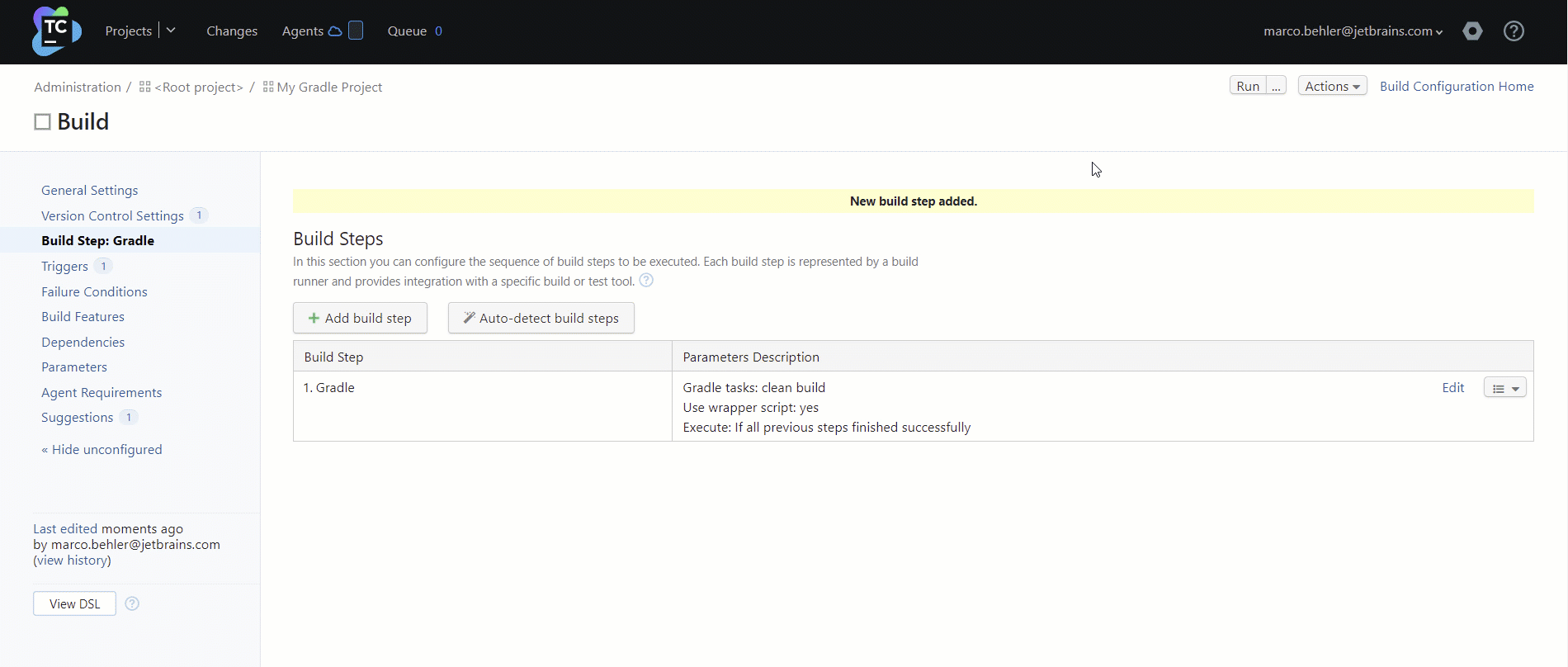Click the square icon beside Build title

click(x=42, y=122)
